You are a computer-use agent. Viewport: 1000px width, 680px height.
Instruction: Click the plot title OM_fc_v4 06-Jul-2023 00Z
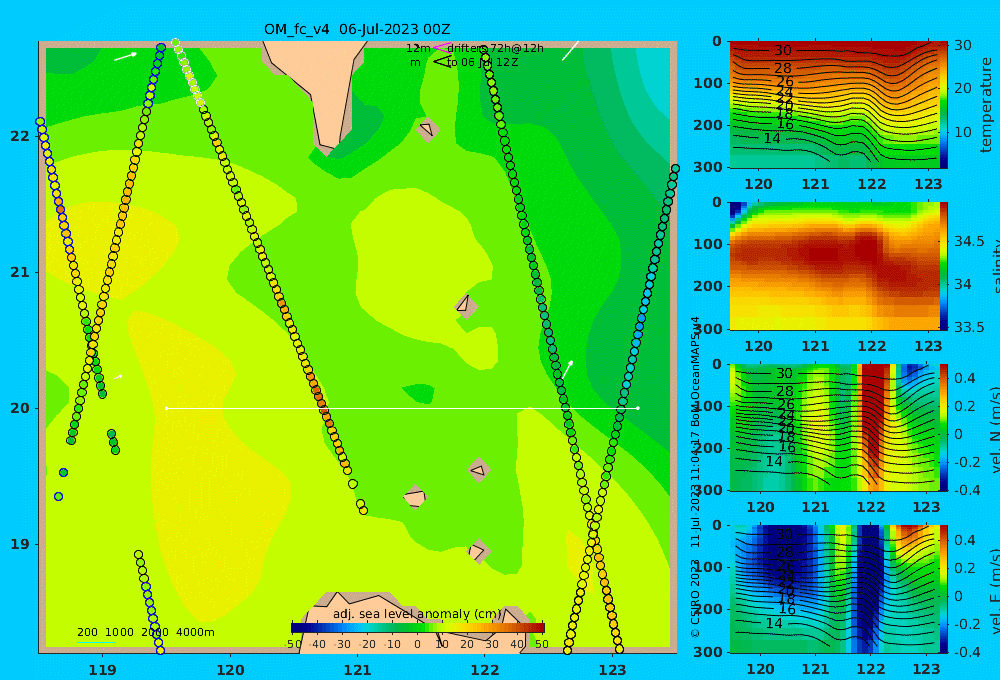(357, 29)
